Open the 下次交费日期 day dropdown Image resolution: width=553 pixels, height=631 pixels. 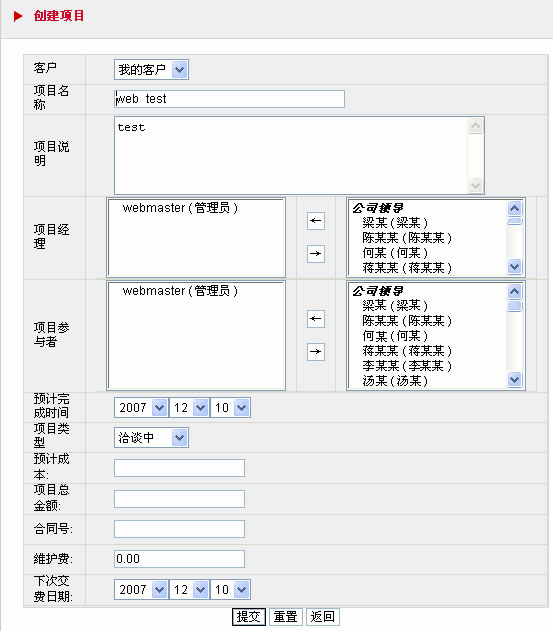[x=230, y=590]
